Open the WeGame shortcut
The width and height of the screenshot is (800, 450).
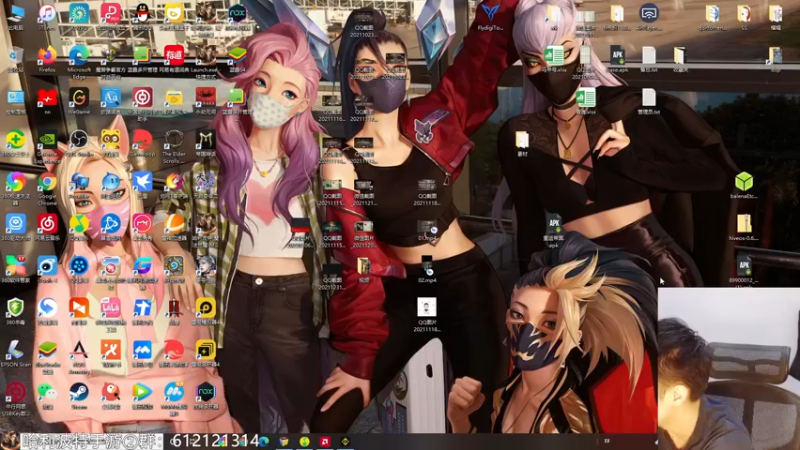(x=79, y=101)
